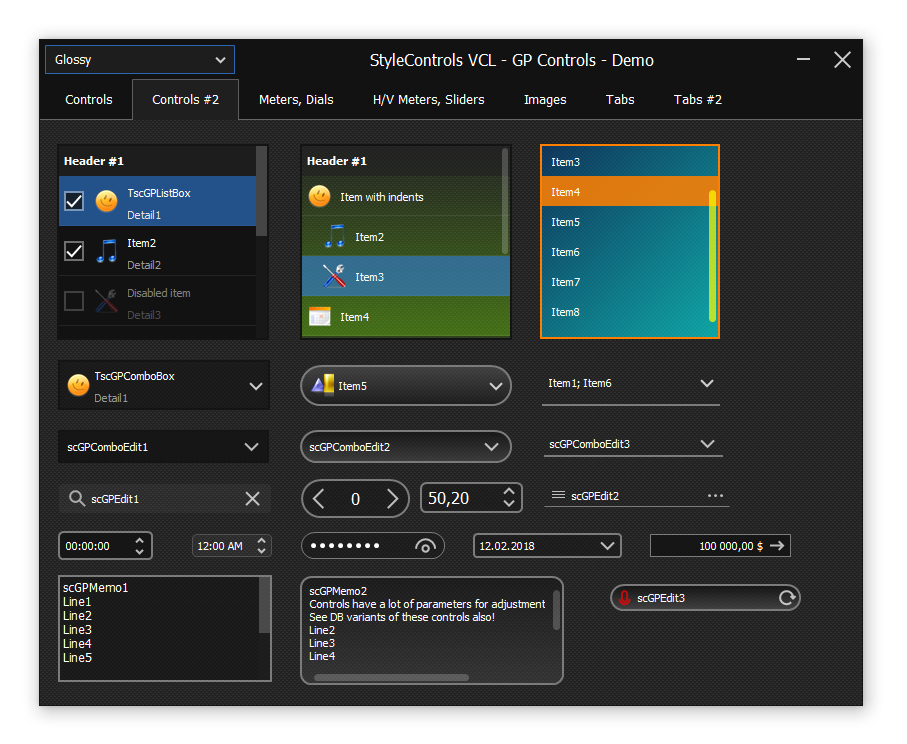Increase the 00:00:00 time value
Screen dimensions: 907x744
tap(139, 540)
